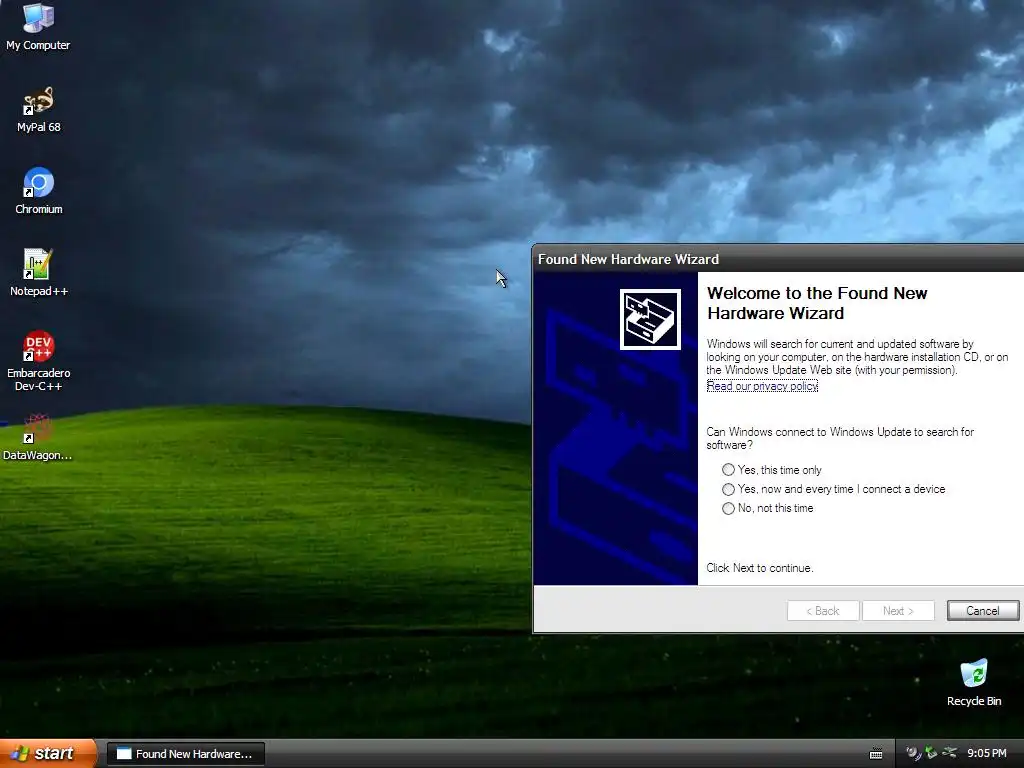The height and width of the screenshot is (768, 1024).
Task: Click the speaker hardware tray icon
Action: 913,753
